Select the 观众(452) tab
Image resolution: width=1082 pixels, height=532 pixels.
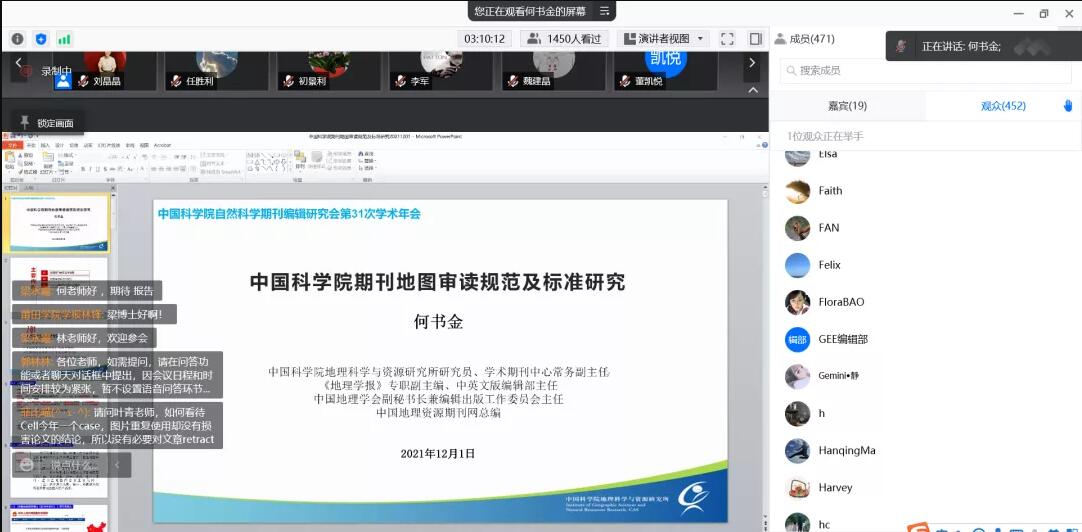[x=1002, y=106]
